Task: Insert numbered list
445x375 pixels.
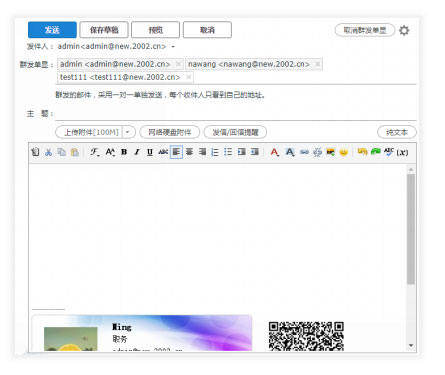Action: (215, 152)
